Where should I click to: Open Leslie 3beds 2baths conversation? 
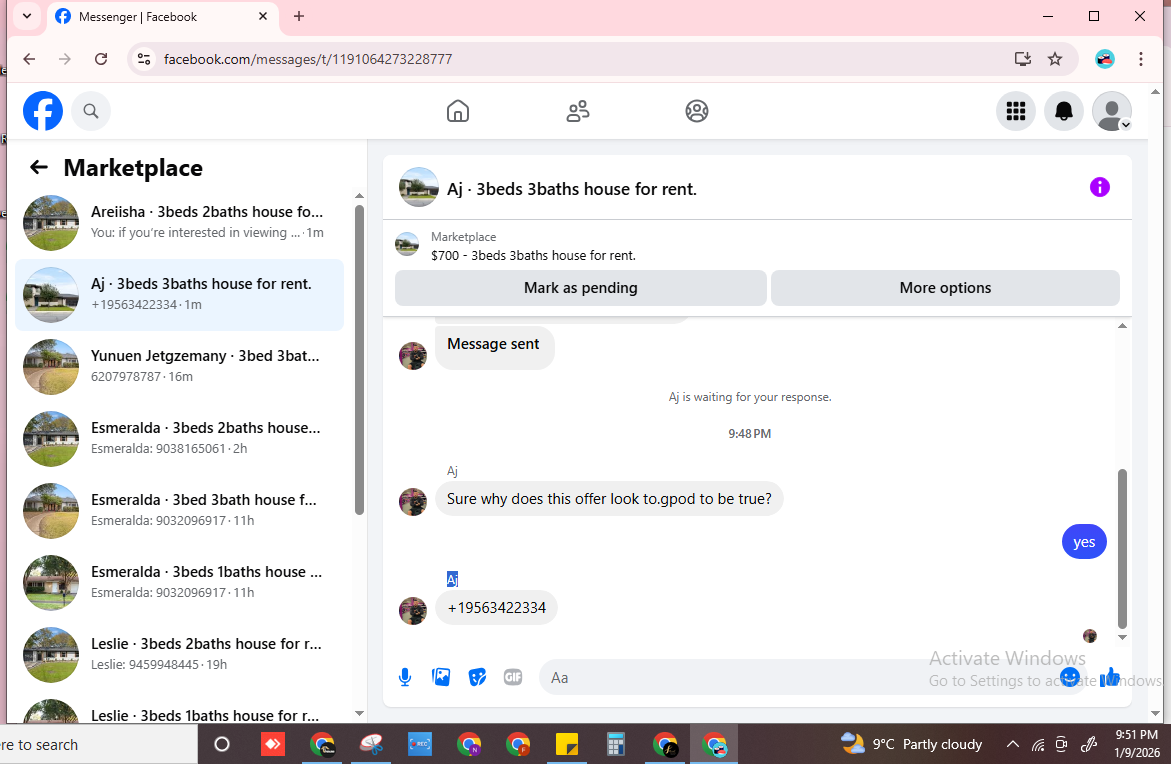point(179,654)
